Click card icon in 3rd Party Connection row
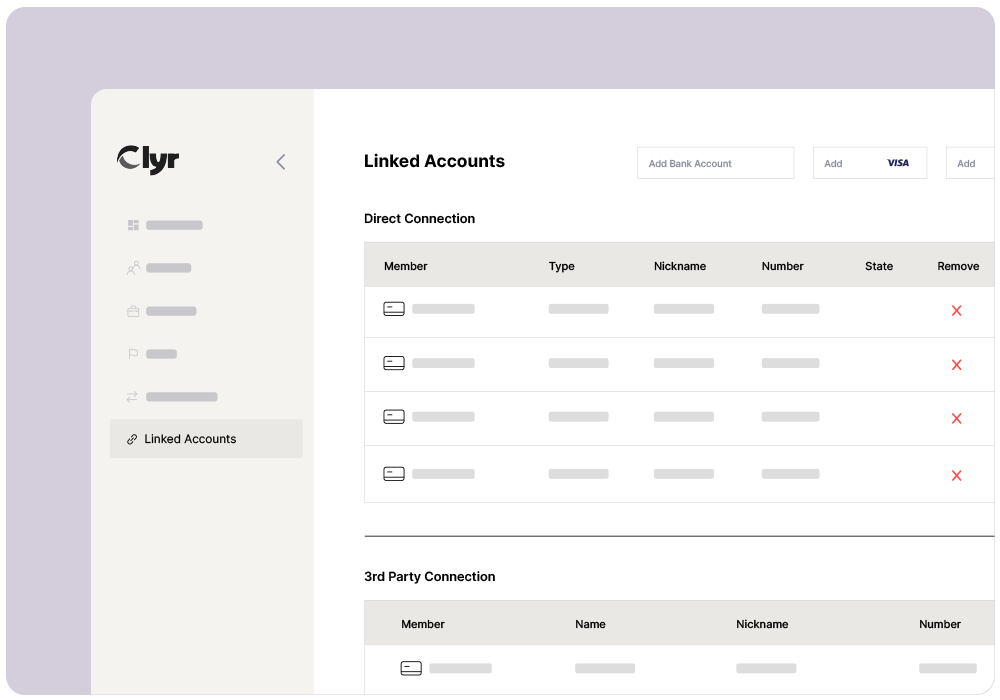This screenshot has height=700, width=1000. point(411,668)
